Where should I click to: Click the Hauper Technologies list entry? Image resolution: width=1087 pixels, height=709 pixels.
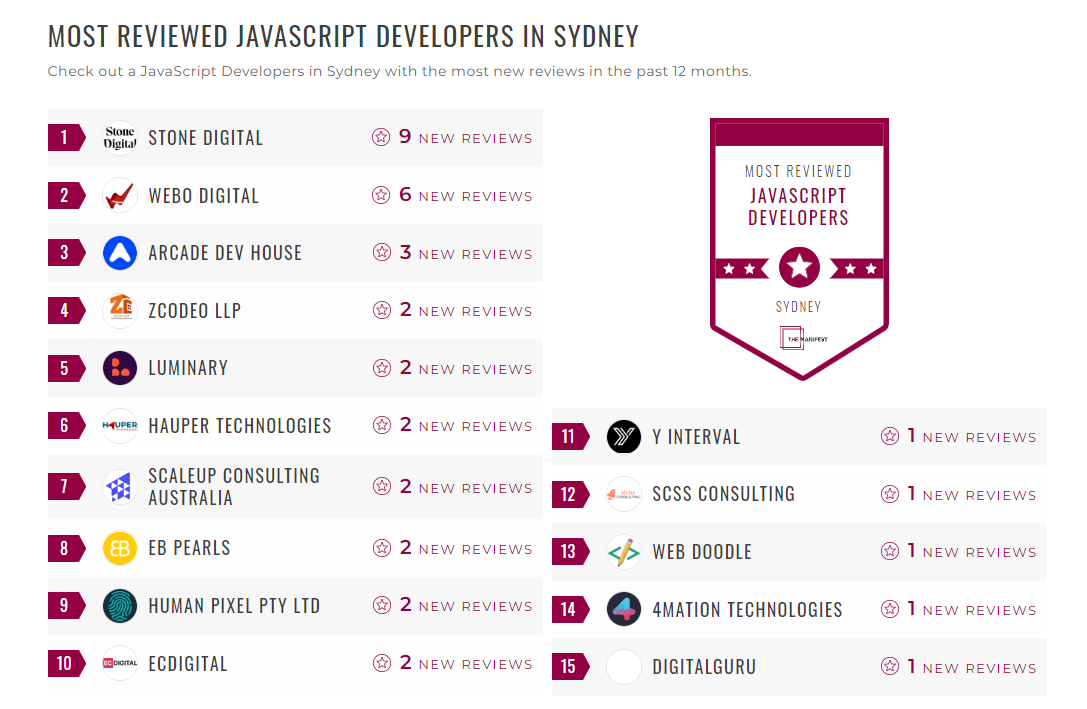coord(290,426)
